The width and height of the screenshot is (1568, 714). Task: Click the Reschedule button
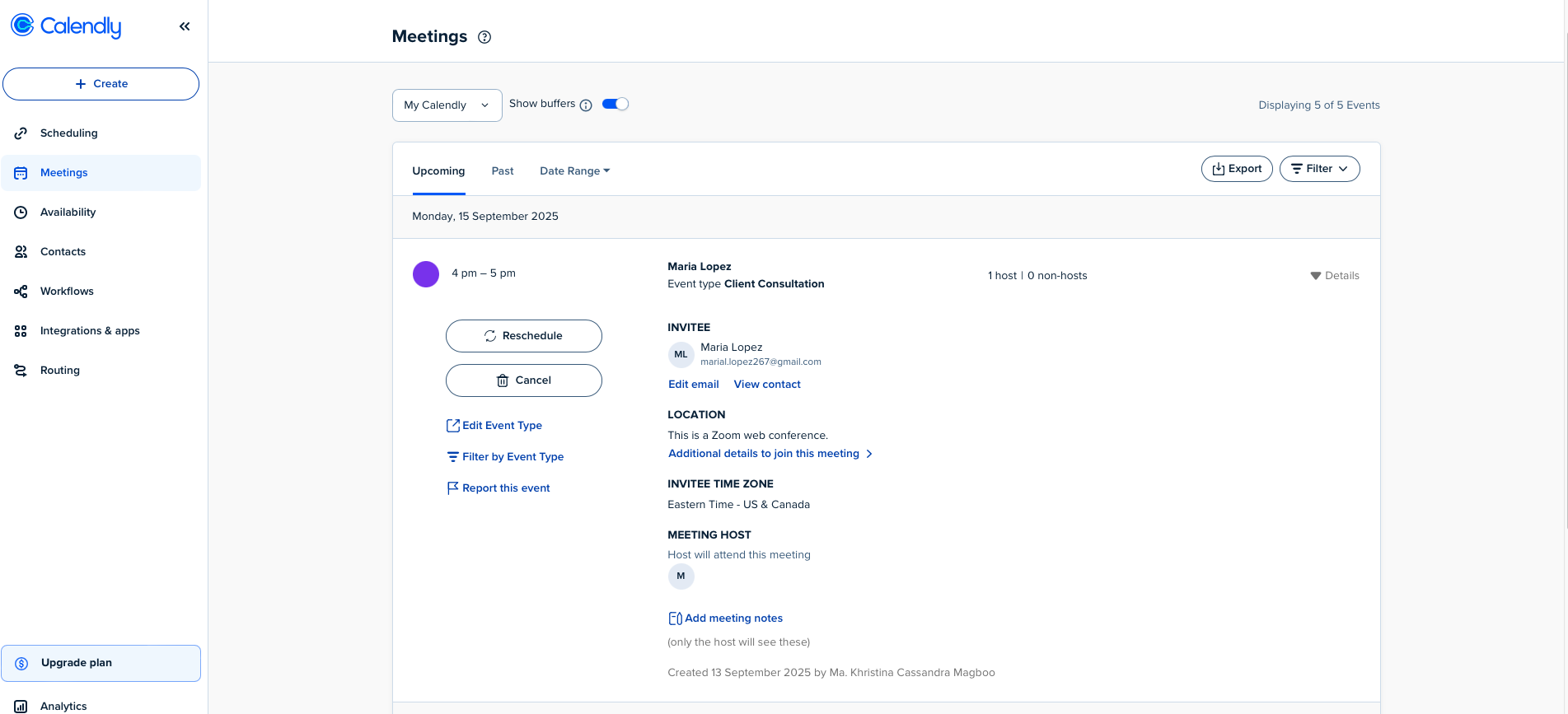pyautogui.click(x=523, y=336)
